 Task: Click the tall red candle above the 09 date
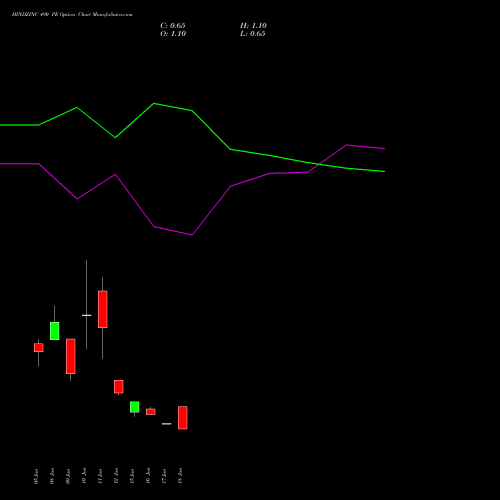click(71, 356)
